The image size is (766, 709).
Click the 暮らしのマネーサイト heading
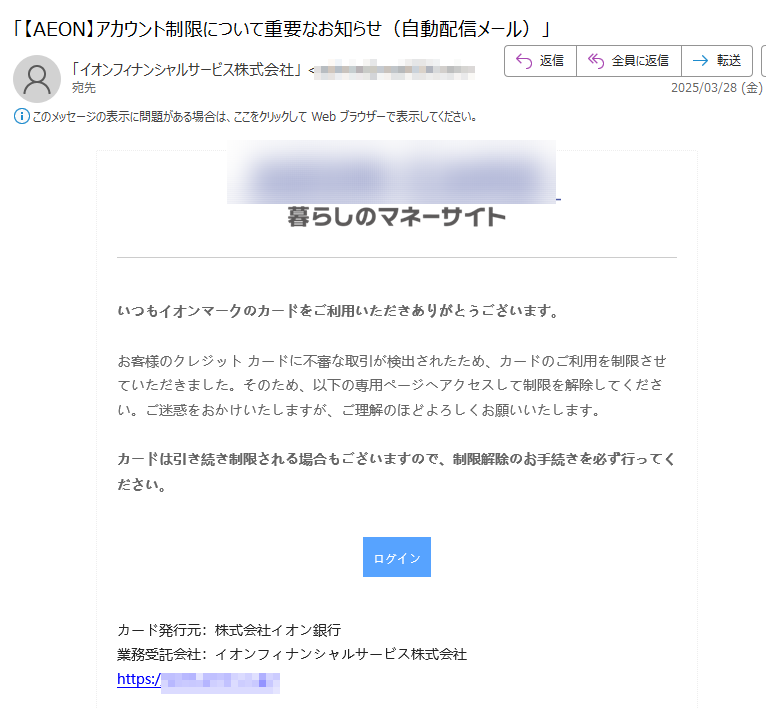pyautogui.click(x=396, y=217)
